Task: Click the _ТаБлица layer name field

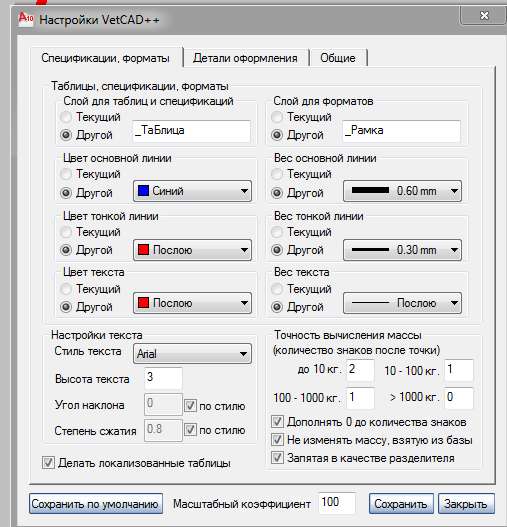Action: pyautogui.click(x=191, y=131)
